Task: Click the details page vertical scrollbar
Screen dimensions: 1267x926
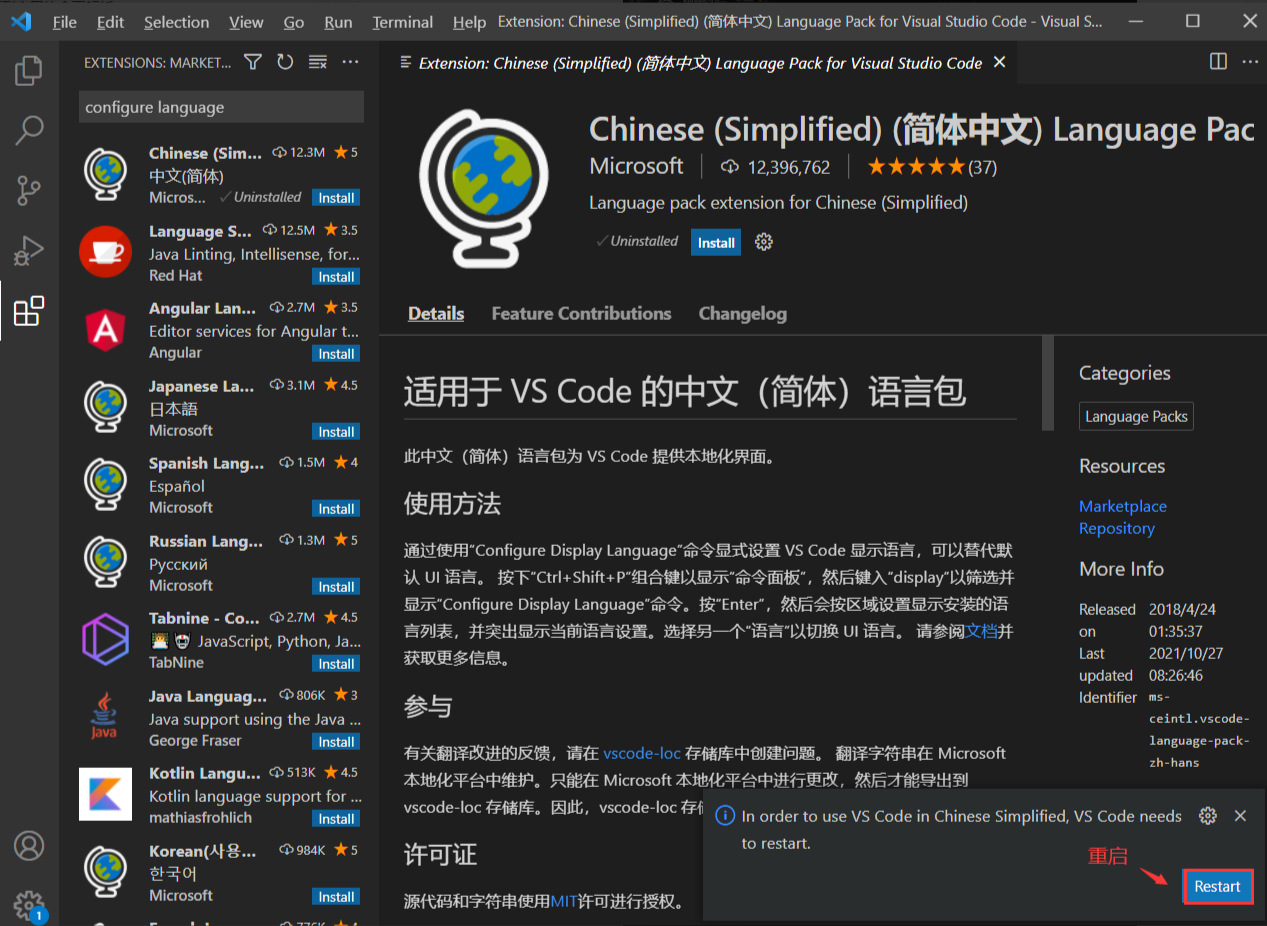Action: coord(1048,384)
